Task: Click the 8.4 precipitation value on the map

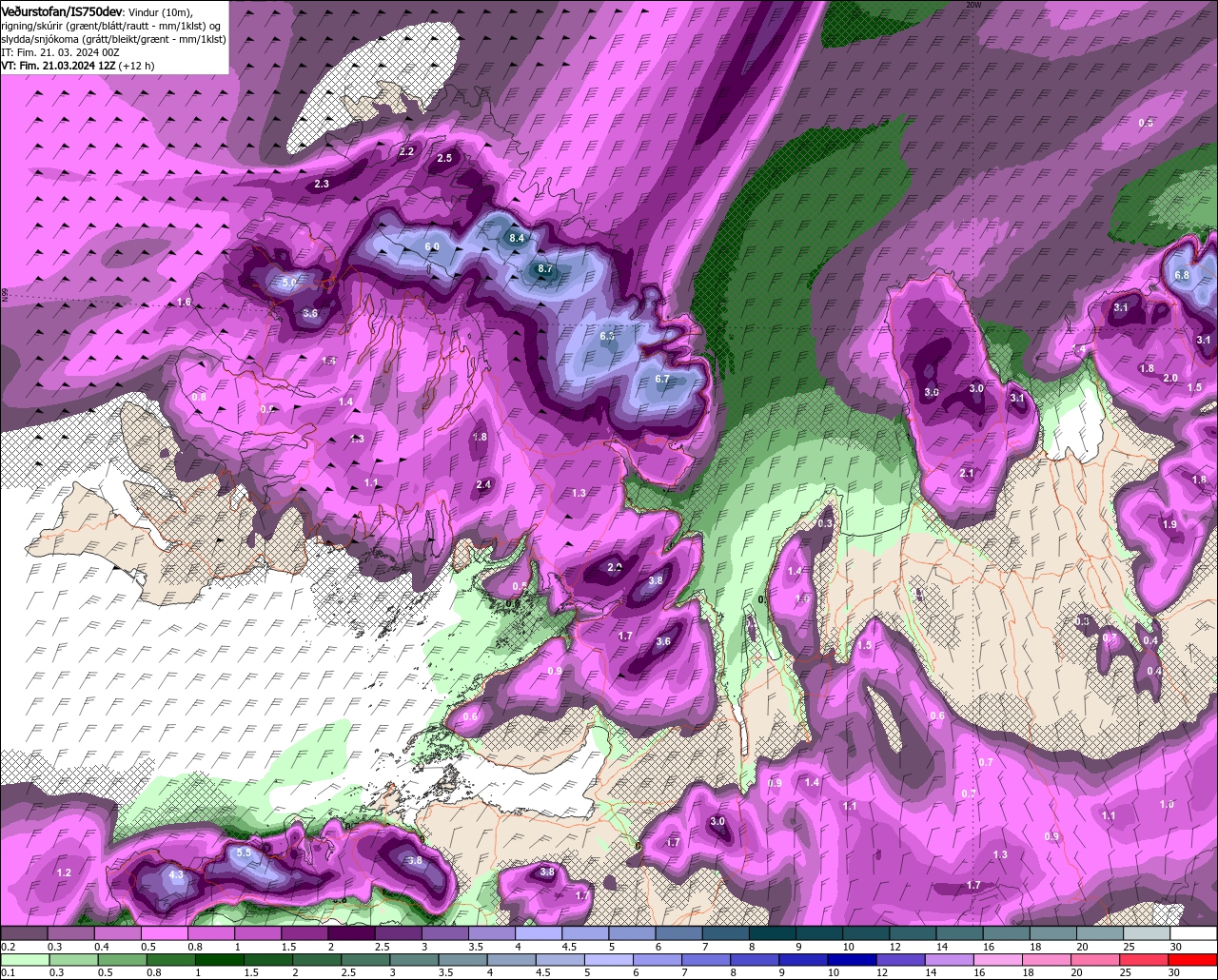Action: 517,238
